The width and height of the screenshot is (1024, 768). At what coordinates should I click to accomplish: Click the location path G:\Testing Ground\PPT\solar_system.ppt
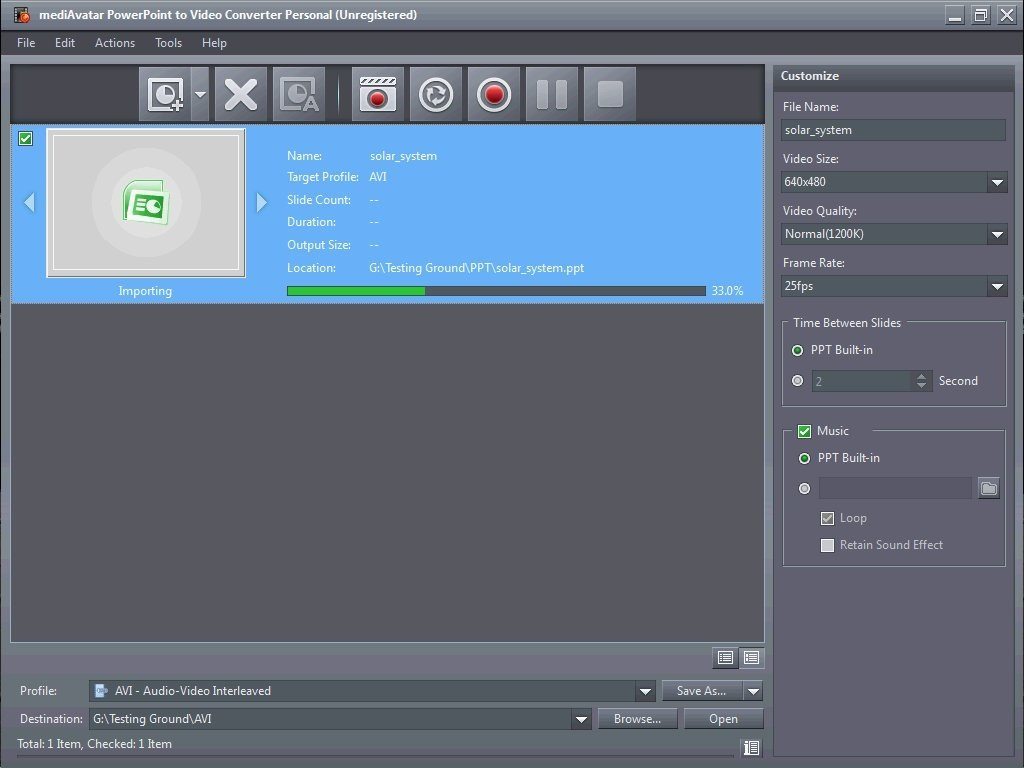(x=476, y=268)
